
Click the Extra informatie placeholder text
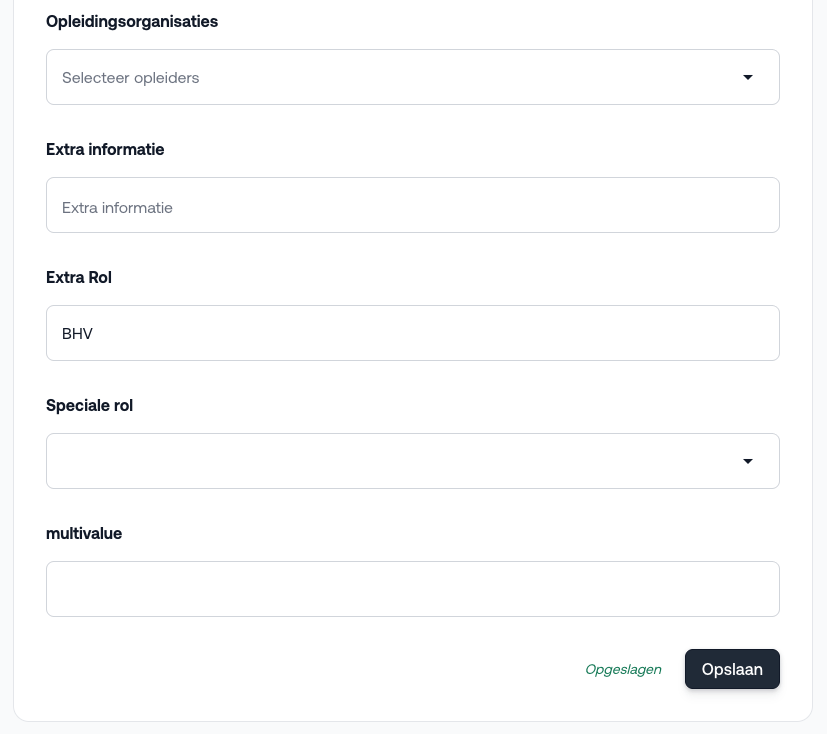(x=117, y=208)
